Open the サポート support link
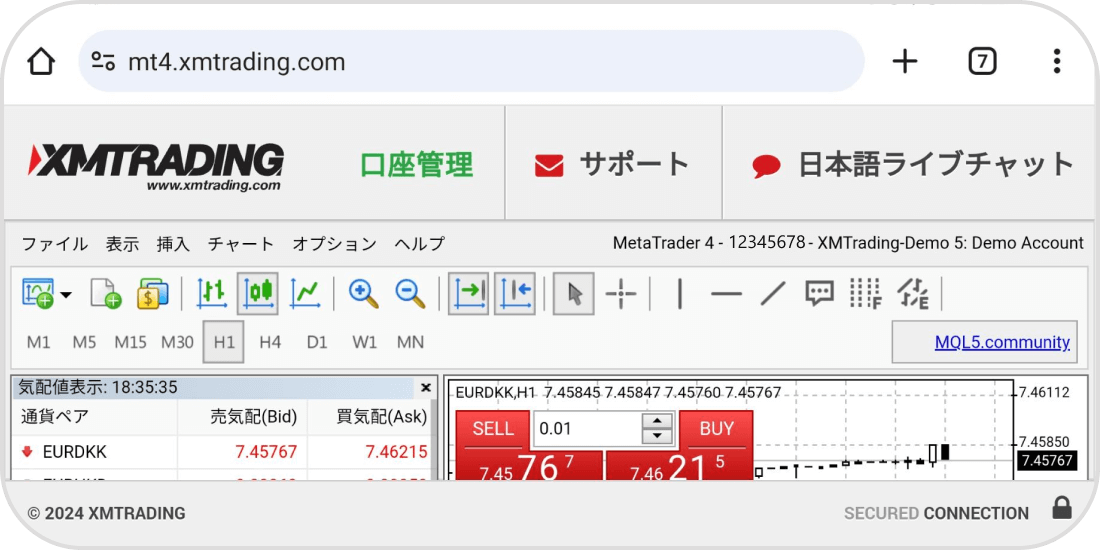1100x550 pixels. pos(612,165)
